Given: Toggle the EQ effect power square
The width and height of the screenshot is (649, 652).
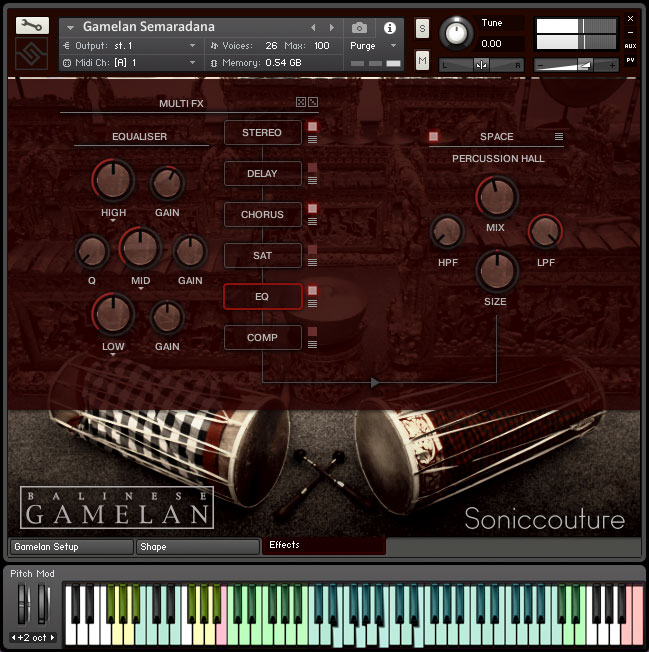Looking at the screenshot, I should [312, 290].
